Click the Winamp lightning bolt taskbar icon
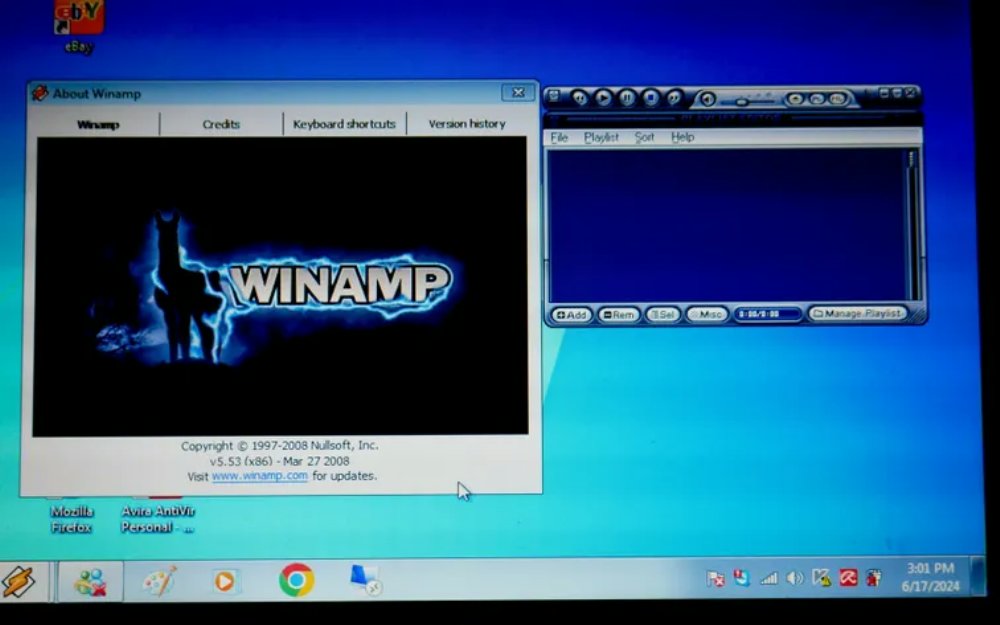 coord(19,582)
